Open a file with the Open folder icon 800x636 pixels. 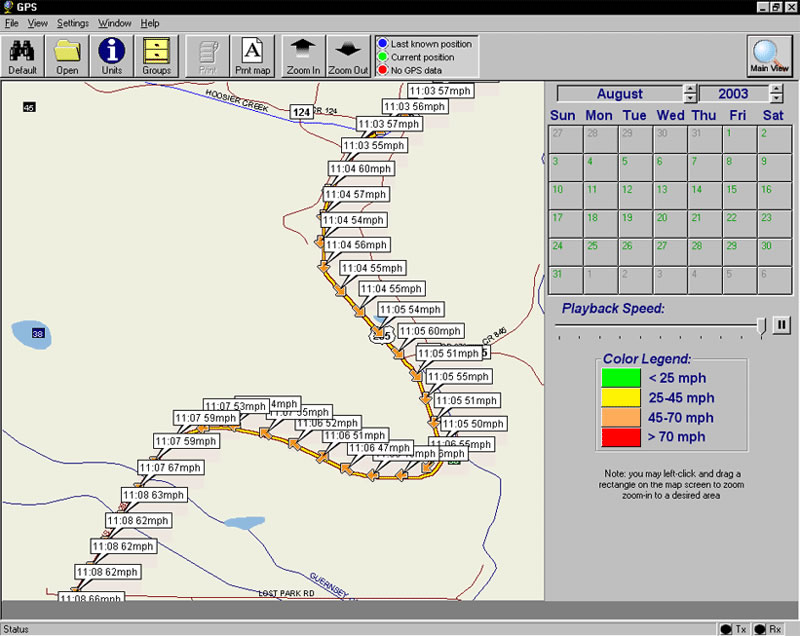[x=67, y=56]
